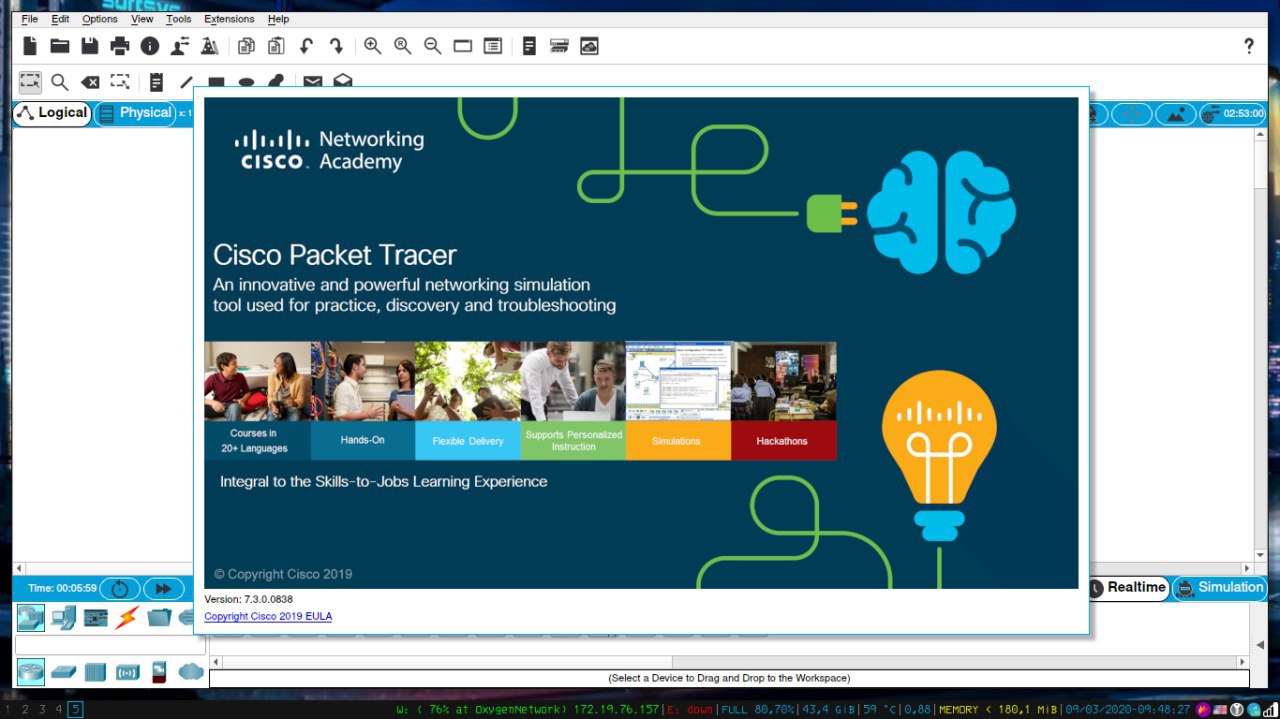Open network information (i) icon

coord(150,46)
